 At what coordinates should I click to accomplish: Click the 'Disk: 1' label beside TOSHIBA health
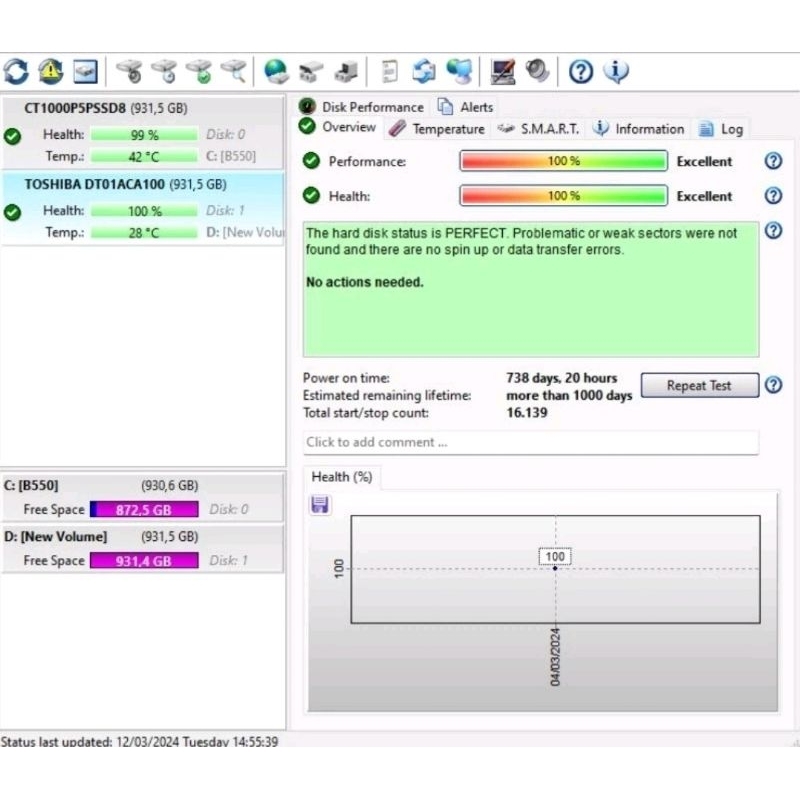coord(226,210)
